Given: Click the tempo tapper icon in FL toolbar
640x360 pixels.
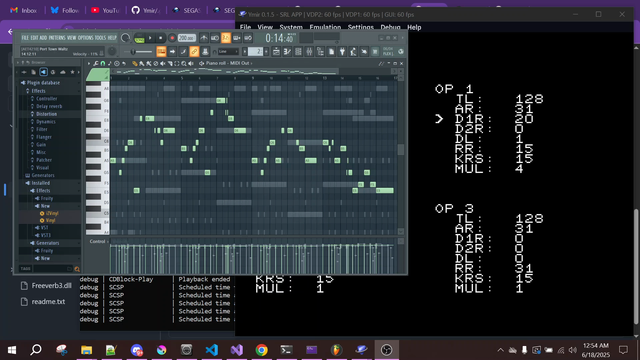Looking at the screenshot, I should click(x=353, y=51).
